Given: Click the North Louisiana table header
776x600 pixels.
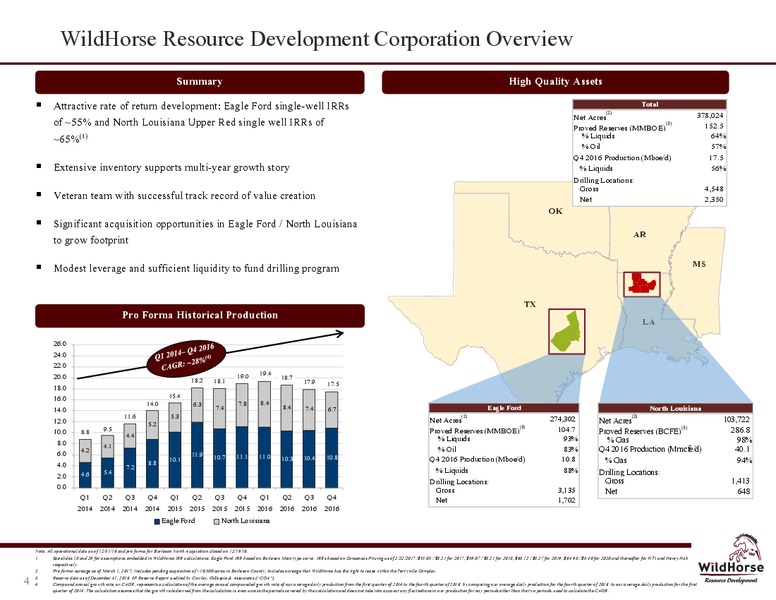Looking at the screenshot, I should click(x=675, y=408).
